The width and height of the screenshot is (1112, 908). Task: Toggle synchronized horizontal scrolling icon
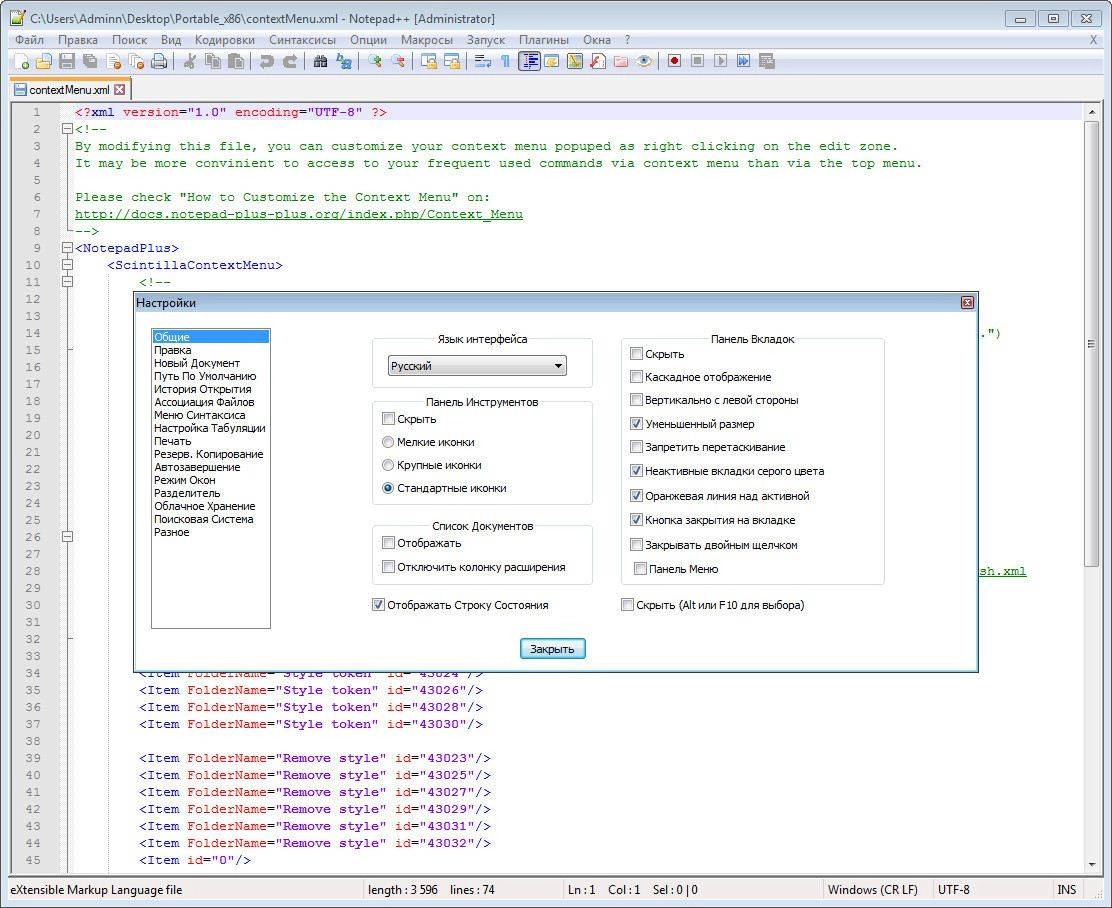pyautogui.click(x=452, y=62)
